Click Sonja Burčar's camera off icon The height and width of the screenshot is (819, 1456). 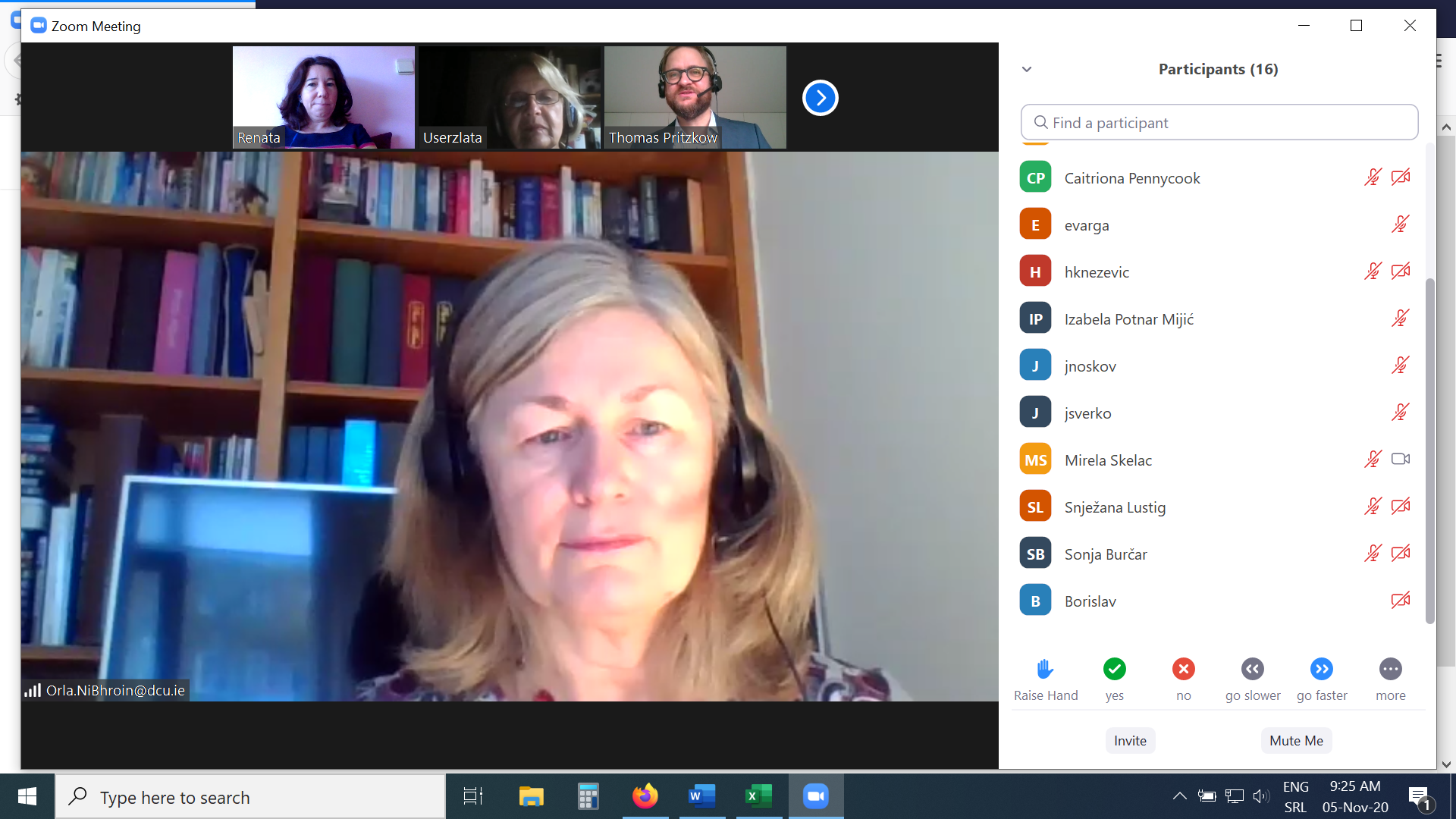(1401, 554)
